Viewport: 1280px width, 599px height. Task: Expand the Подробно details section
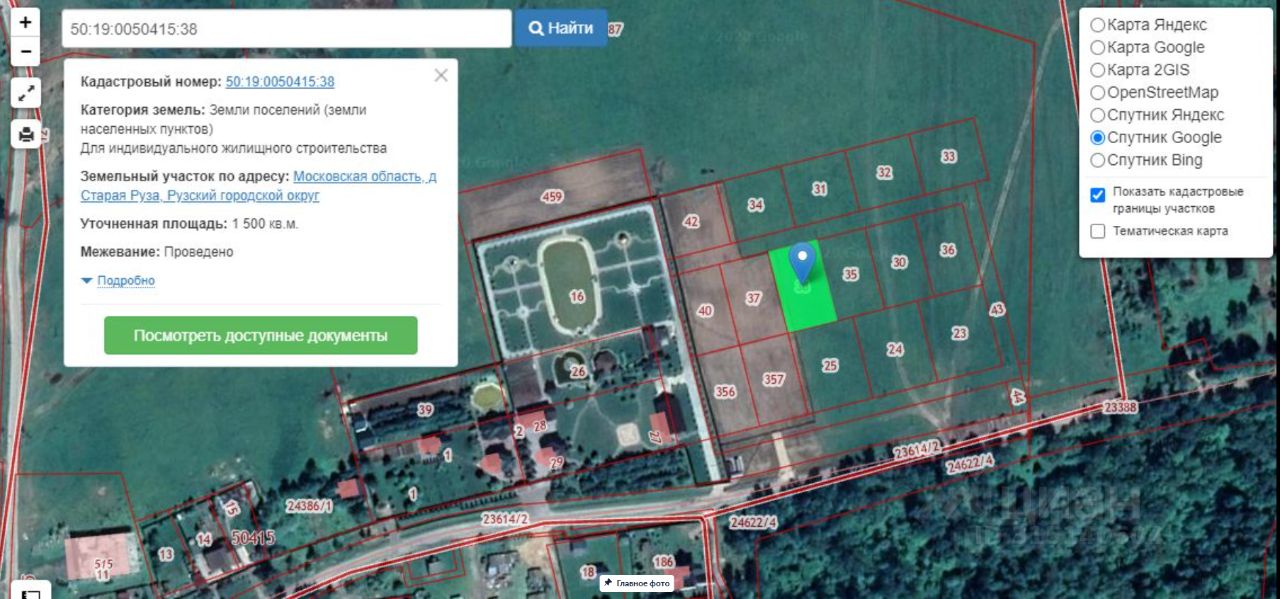point(118,281)
